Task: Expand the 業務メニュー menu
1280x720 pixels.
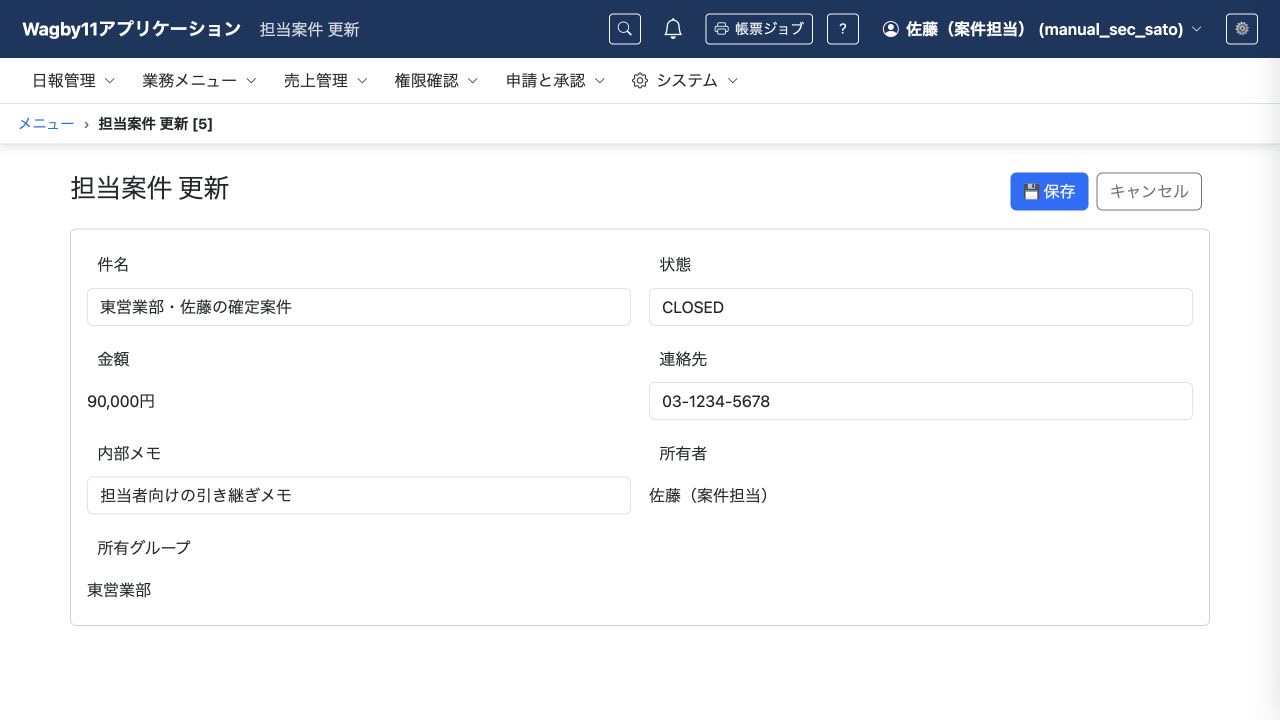Action: (x=200, y=81)
